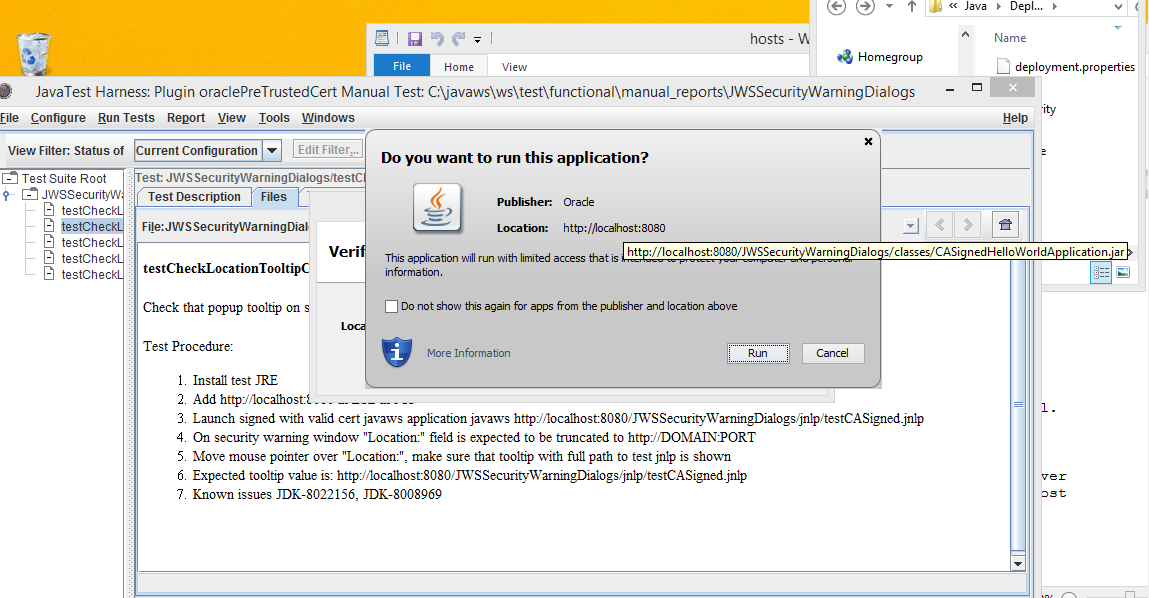Viewport: 1149px width, 598px height.
Task: Open the Recycle Bin on desktop
Action: click(x=34, y=54)
